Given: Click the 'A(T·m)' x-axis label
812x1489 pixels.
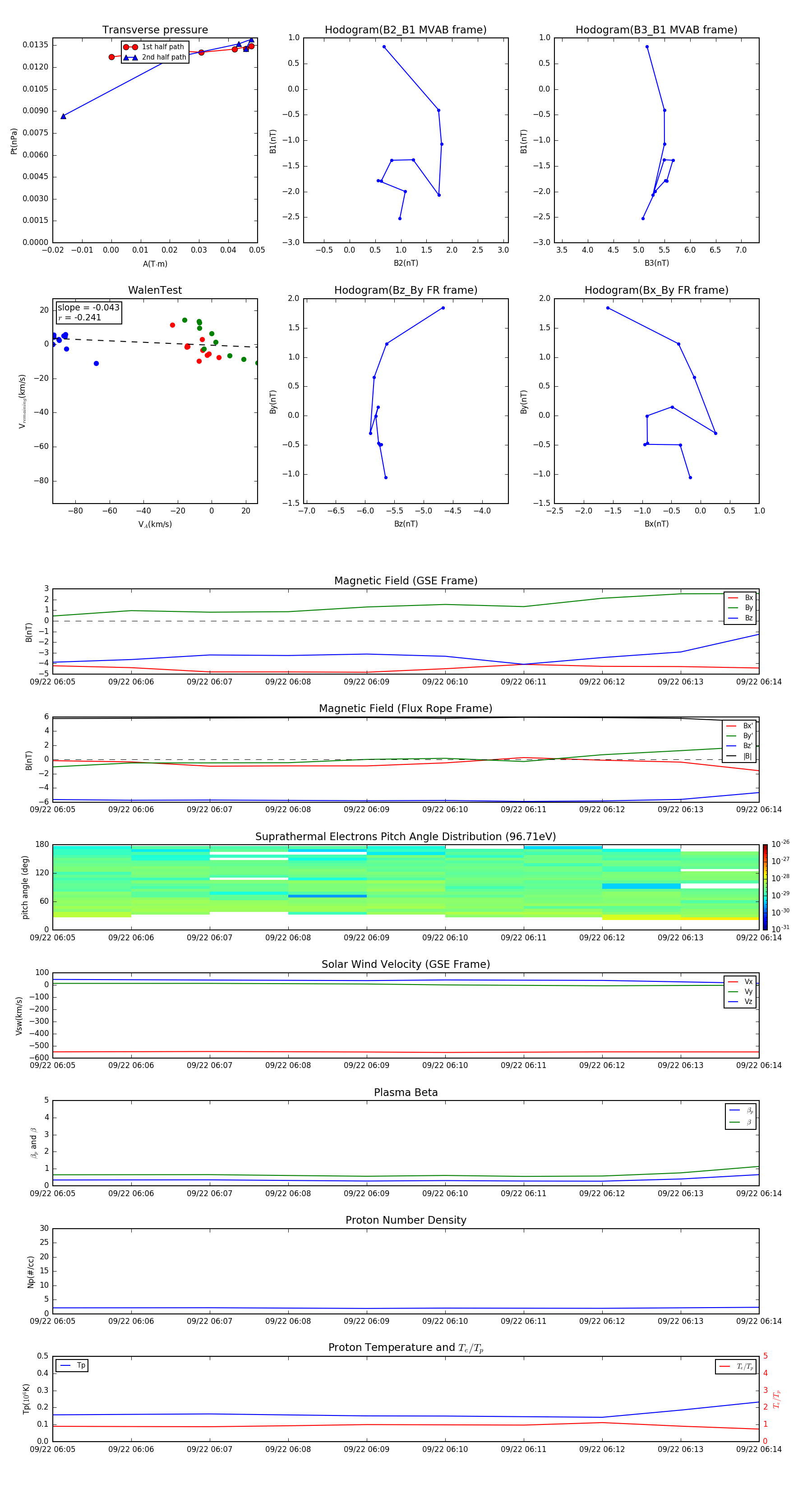Looking at the screenshot, I should coord(155,264).
